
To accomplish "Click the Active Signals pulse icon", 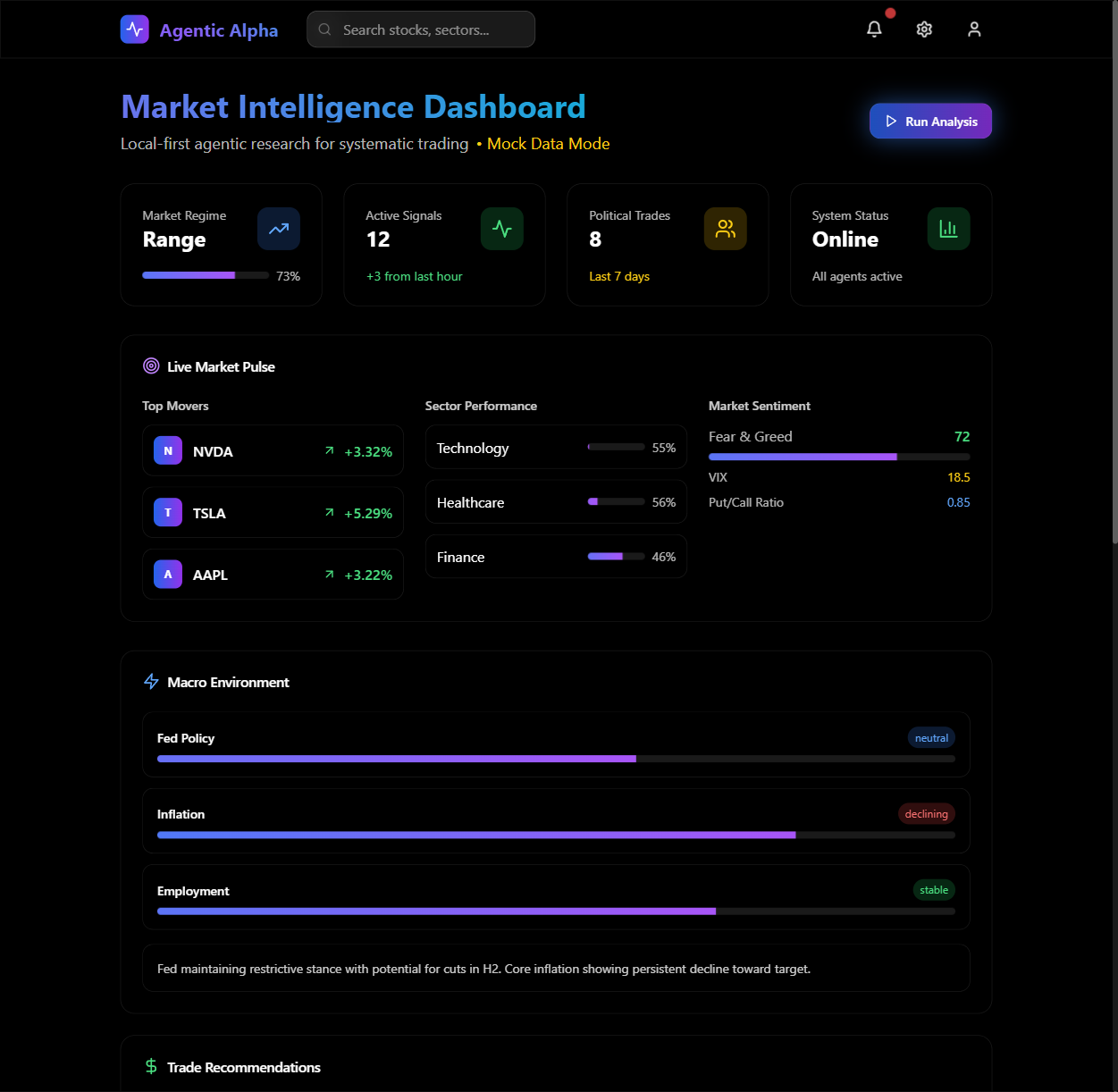I will (x=502, y=229).
